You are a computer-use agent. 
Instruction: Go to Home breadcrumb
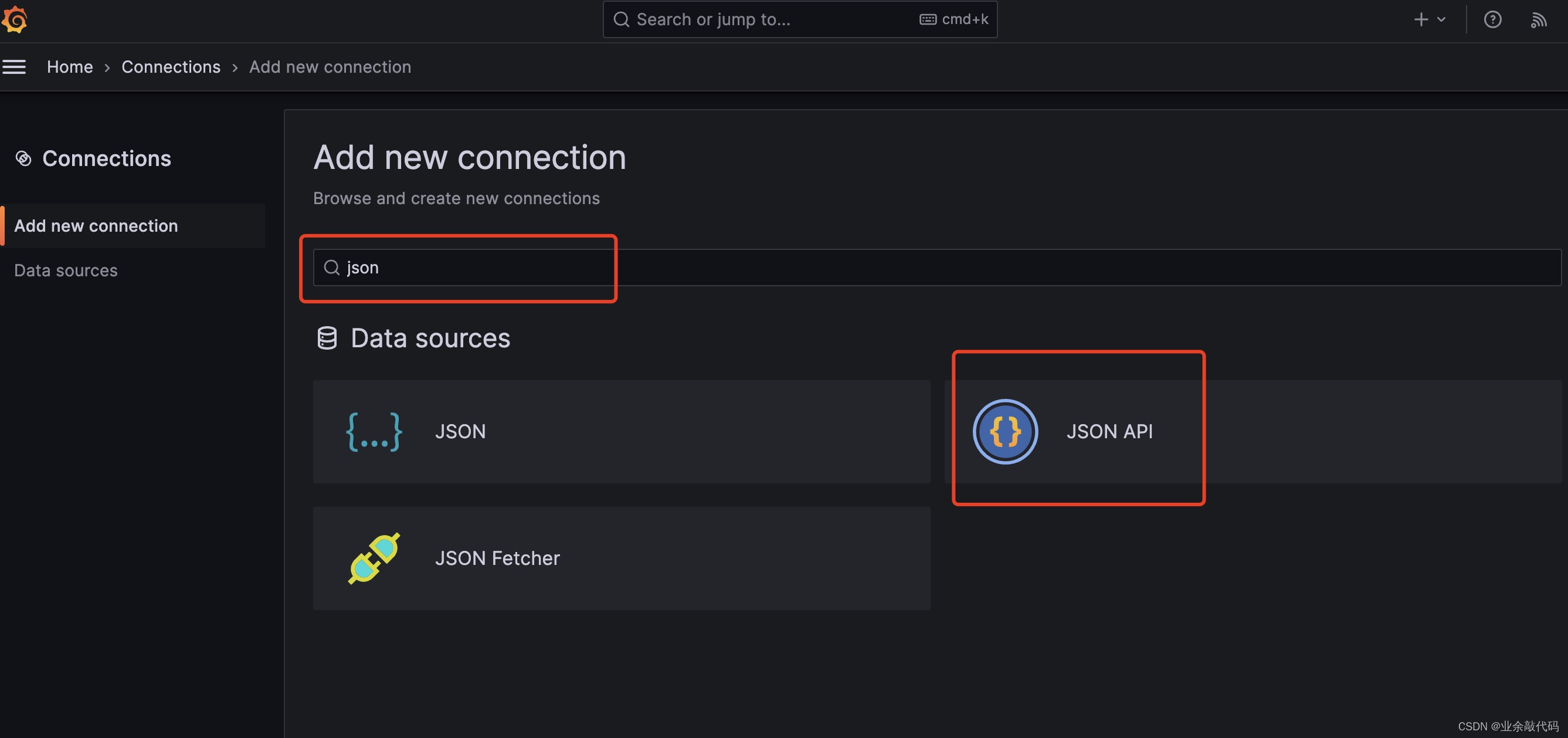(x=70, y=67)
